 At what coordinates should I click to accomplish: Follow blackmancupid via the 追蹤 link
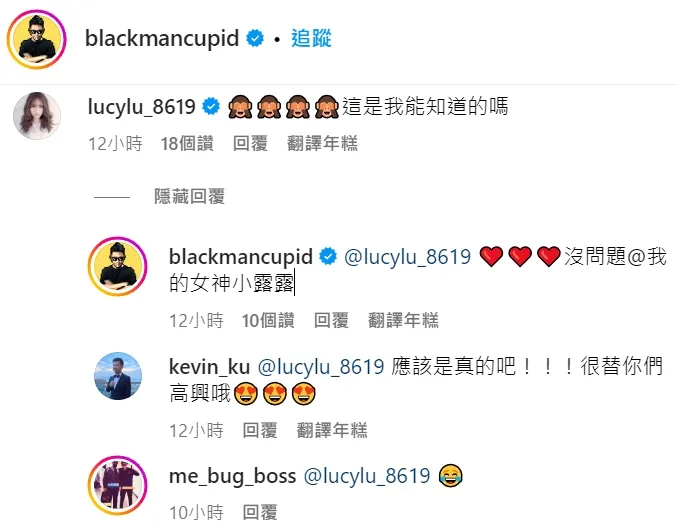coord(311,38)
